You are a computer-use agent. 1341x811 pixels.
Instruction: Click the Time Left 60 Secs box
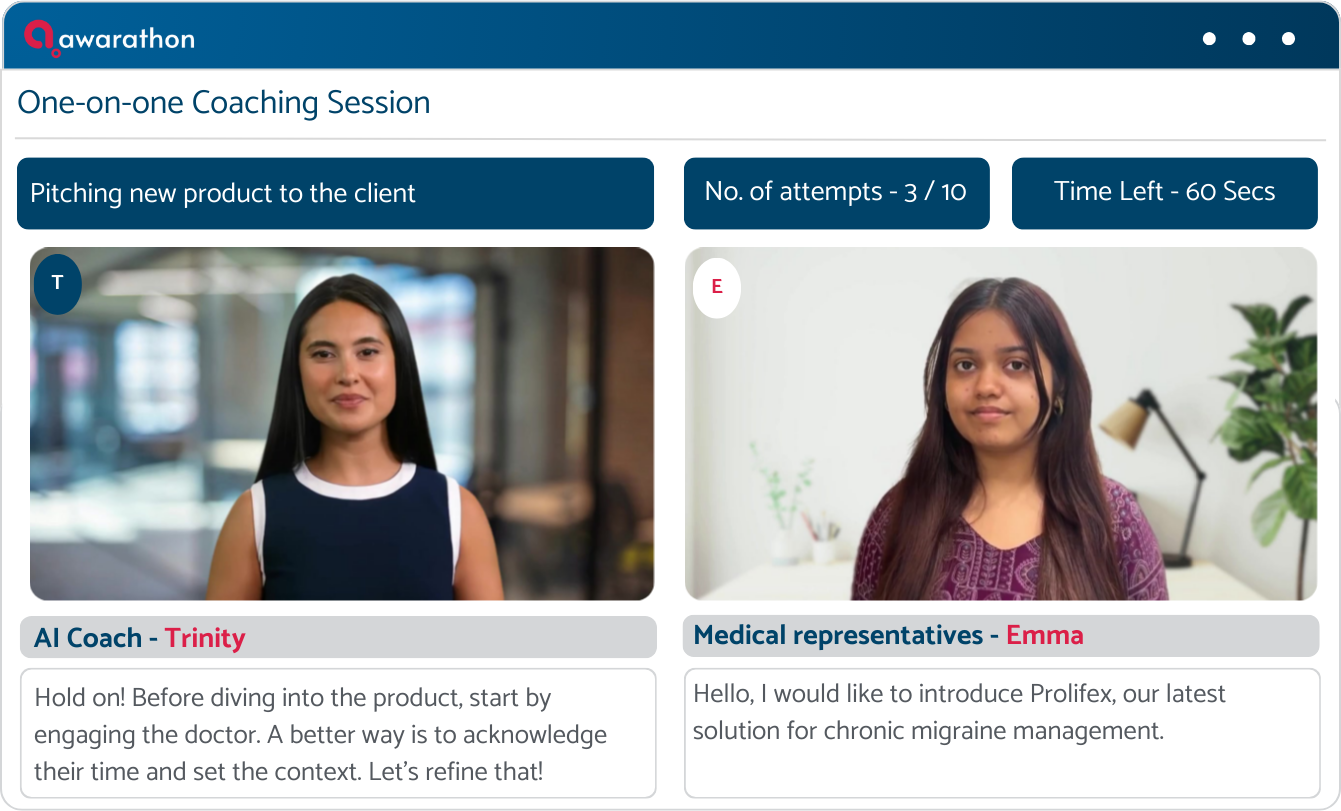coord(1165,193)
